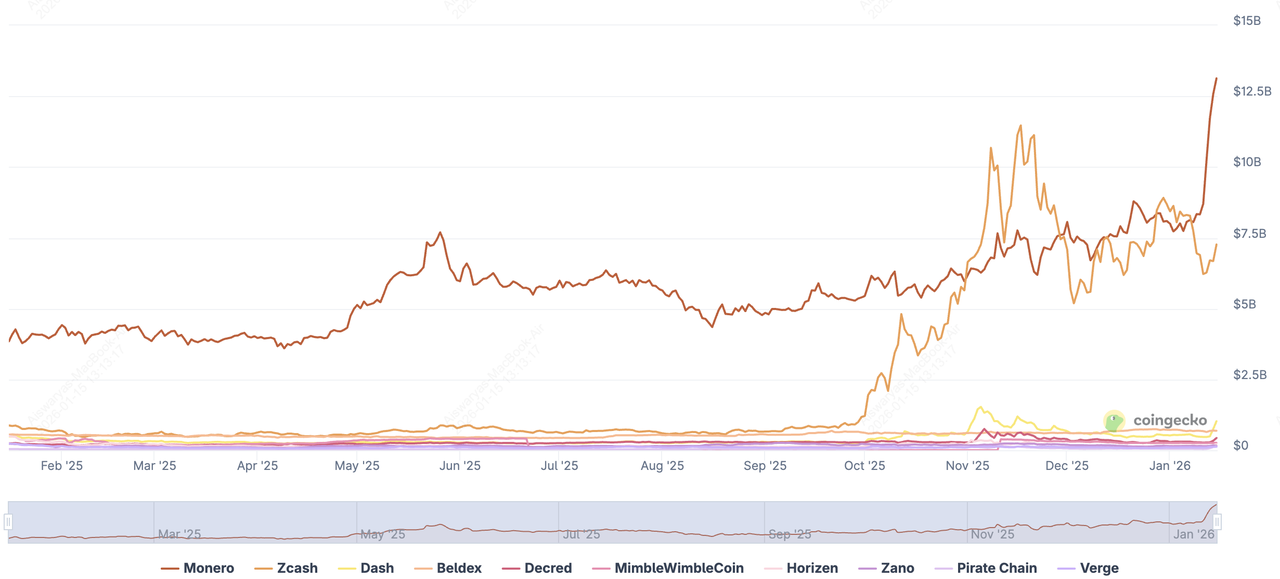The width and height of the screenshot is (1280, 579).
Task: Select Mar '25 in the range navigator
Action: pyautogui.click(x=179, y=534)
